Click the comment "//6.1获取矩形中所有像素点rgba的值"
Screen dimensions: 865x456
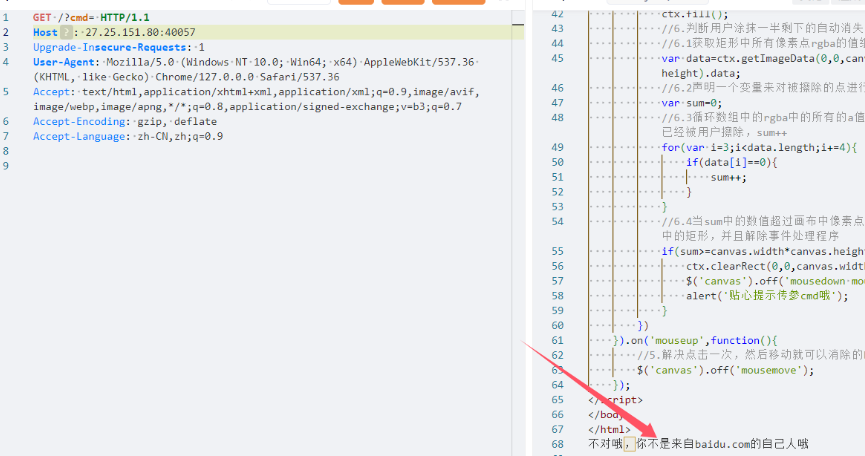(762, 44)
